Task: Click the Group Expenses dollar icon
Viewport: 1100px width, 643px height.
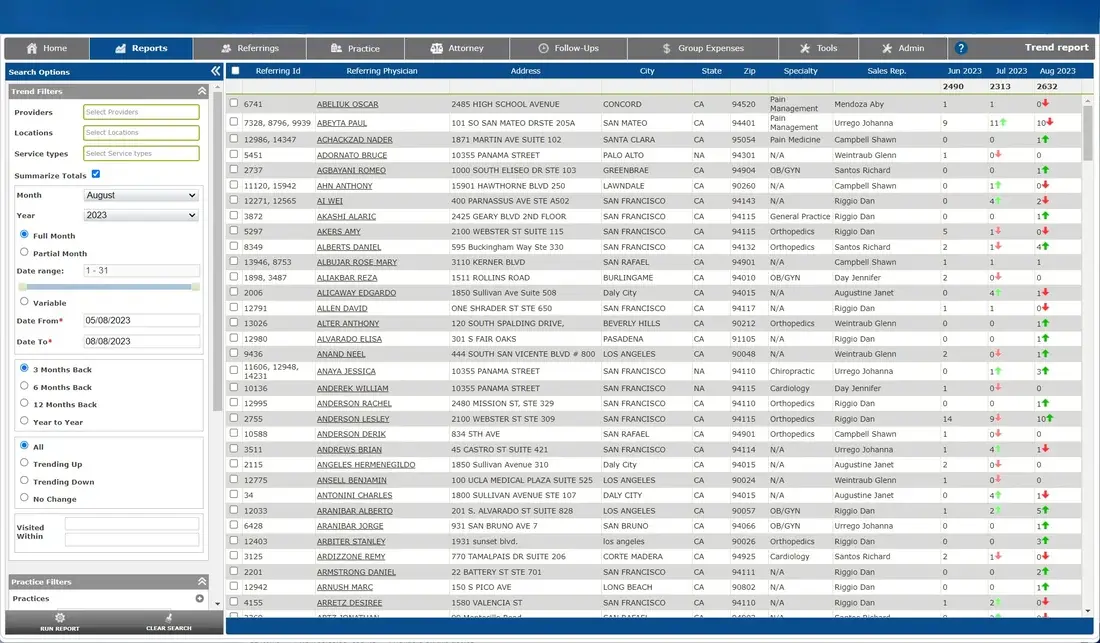Action: (x=666, y=48)
